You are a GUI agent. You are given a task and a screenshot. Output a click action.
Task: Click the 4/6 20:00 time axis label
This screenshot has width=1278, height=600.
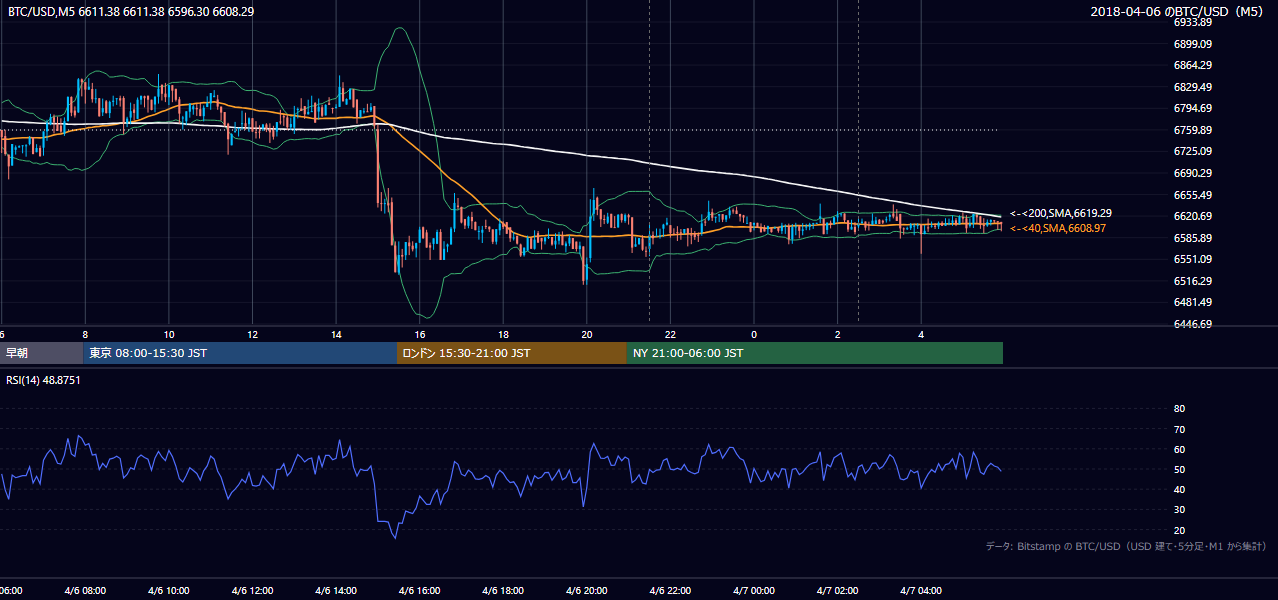587,591
